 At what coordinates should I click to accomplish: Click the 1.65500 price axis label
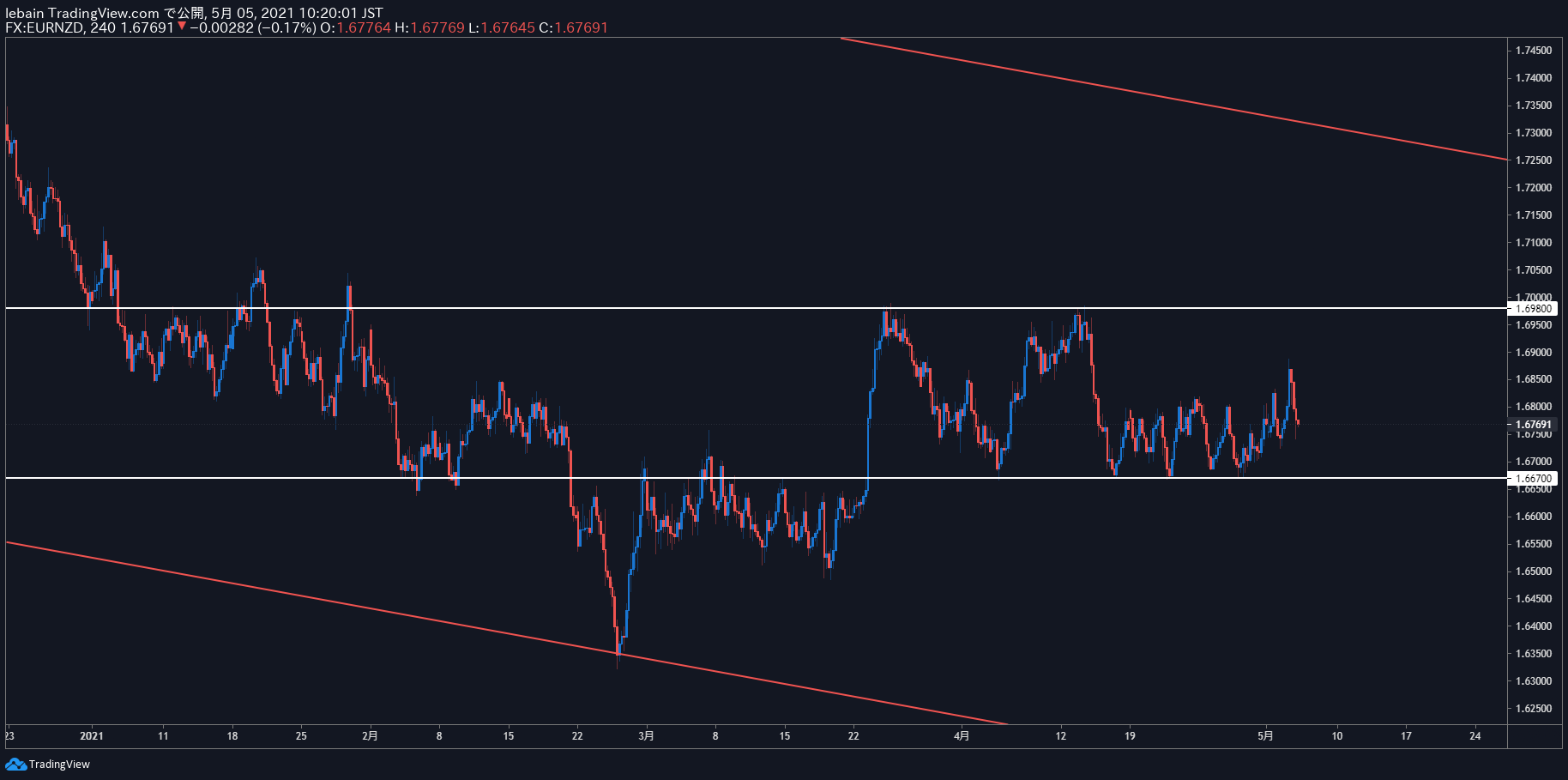tap(1534, 544)
